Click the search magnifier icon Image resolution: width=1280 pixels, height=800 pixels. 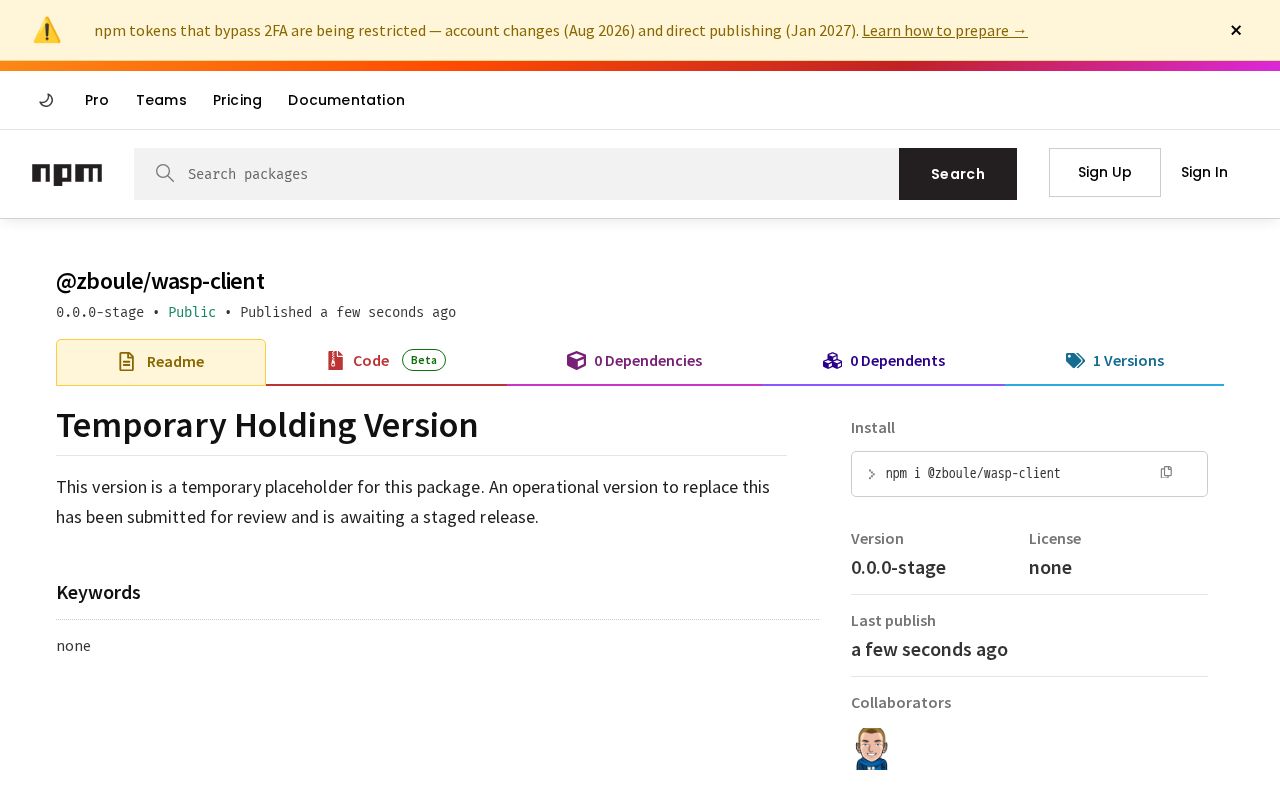pos(165,173)
